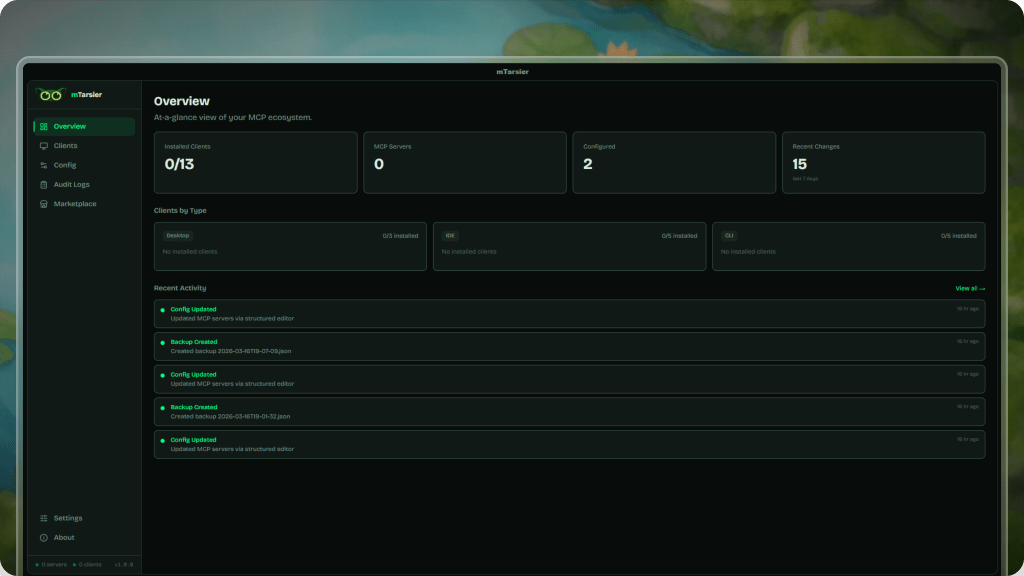Open the first Config Updated activity entry
Screen dimensions: 1024x576
[x=569, y=314]
